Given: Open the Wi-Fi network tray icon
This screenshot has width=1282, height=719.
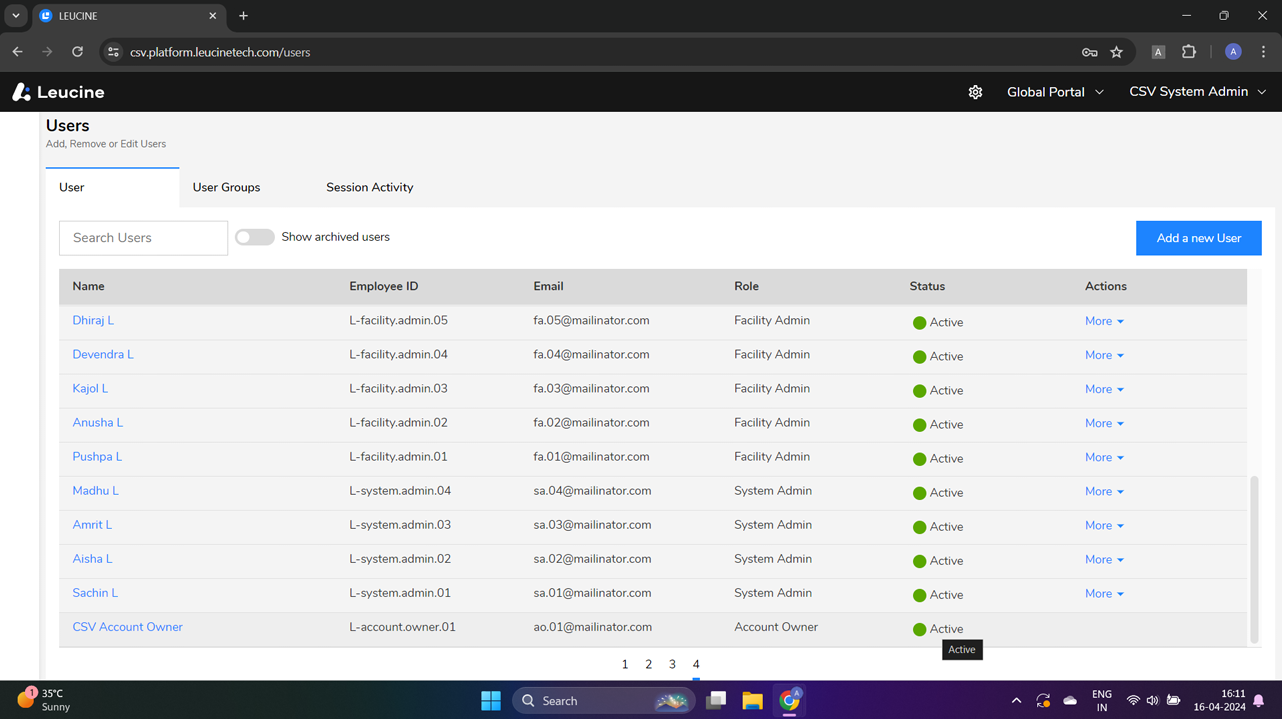Looking at the screenshot, I should tap(1133, 700).
